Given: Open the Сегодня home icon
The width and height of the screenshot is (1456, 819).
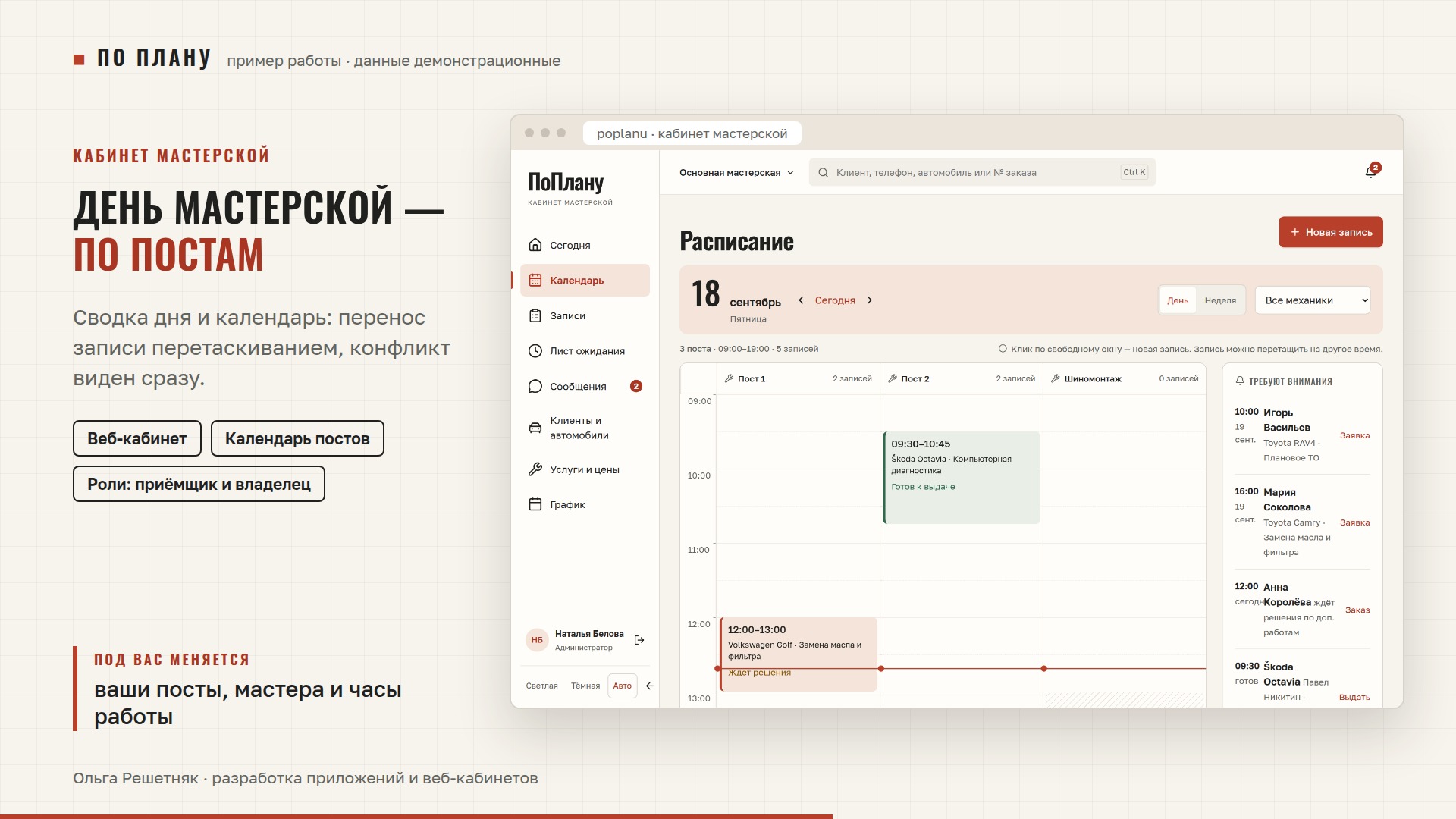Looking at the screenshot, I should [x=535, y=245].
